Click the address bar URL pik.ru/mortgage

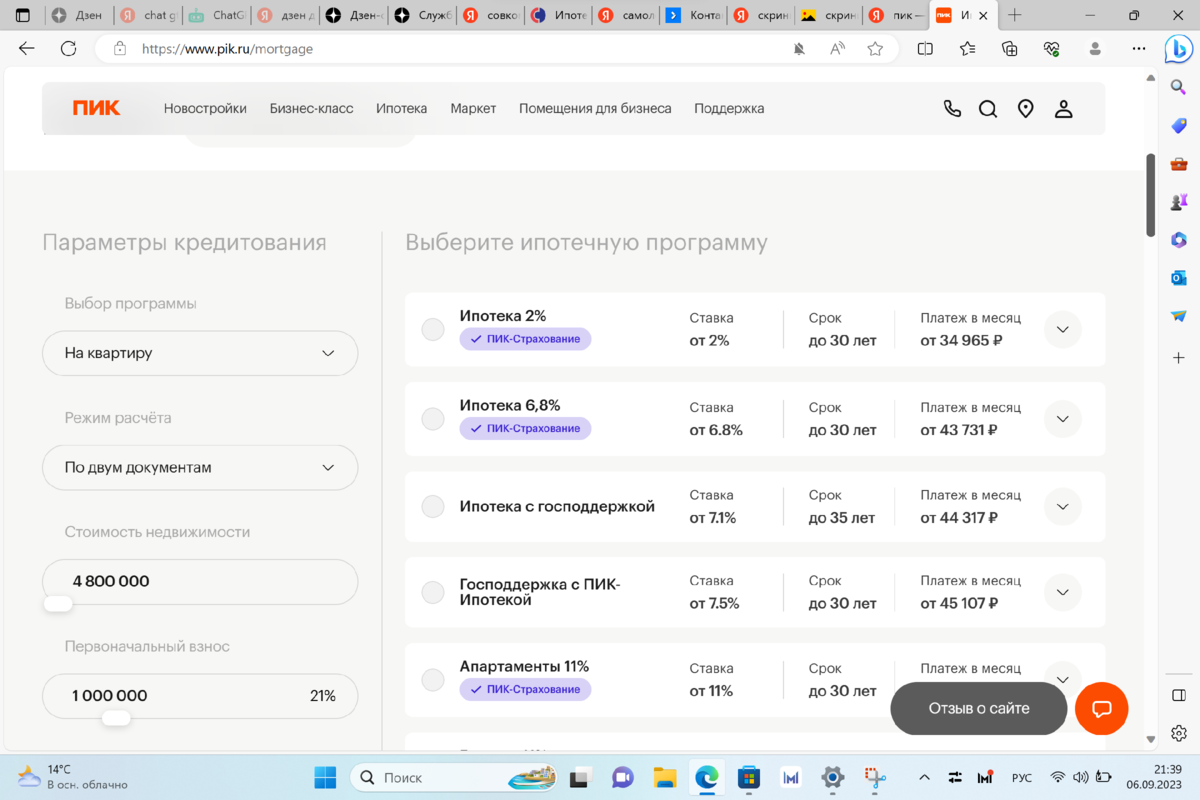[x=227, y=48]
